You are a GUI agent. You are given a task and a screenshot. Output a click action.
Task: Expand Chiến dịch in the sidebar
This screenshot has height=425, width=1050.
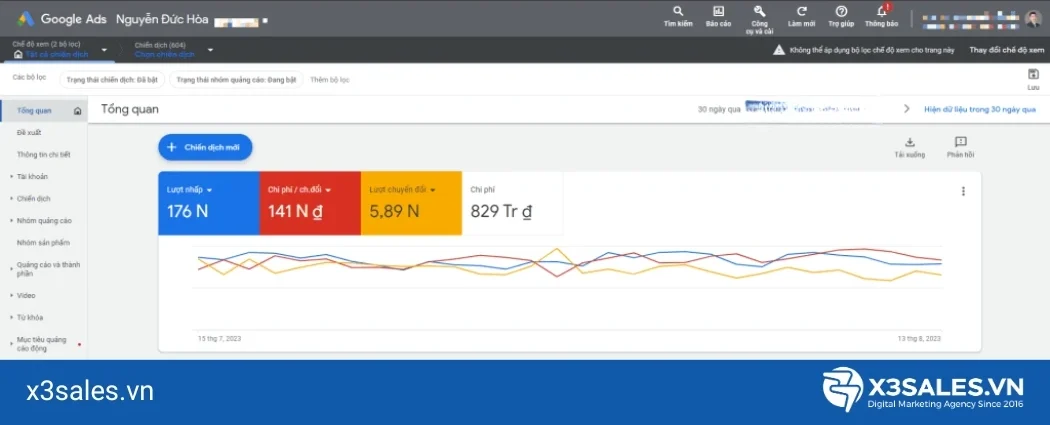(11, 199)
